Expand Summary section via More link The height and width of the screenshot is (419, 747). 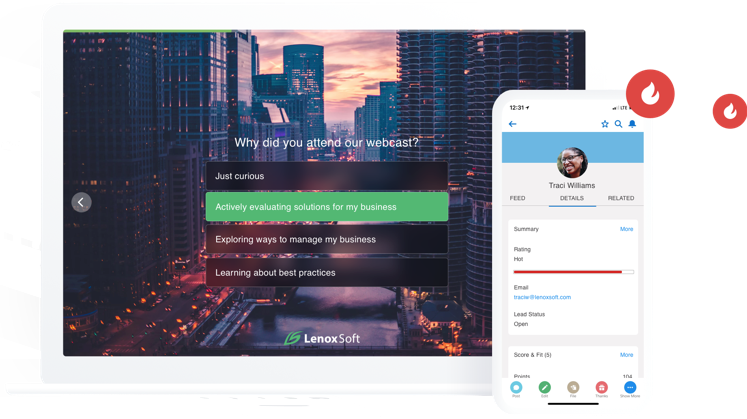626,229
